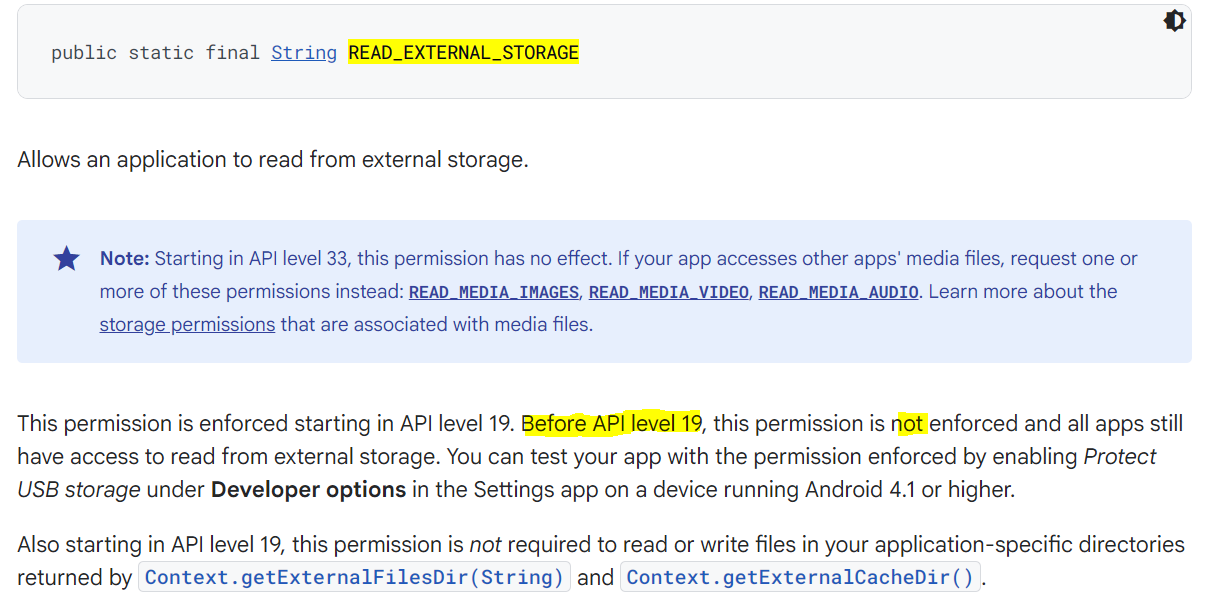Open the String type link
The width and height of the screenshot is (1210, 607).
click(304, 53)
